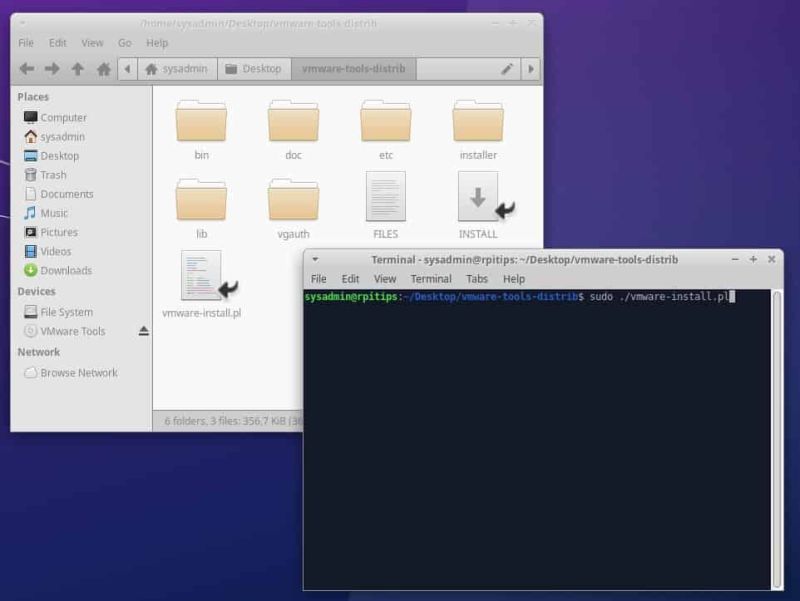
Task: Open the installer folder
Action: point(477,125)
